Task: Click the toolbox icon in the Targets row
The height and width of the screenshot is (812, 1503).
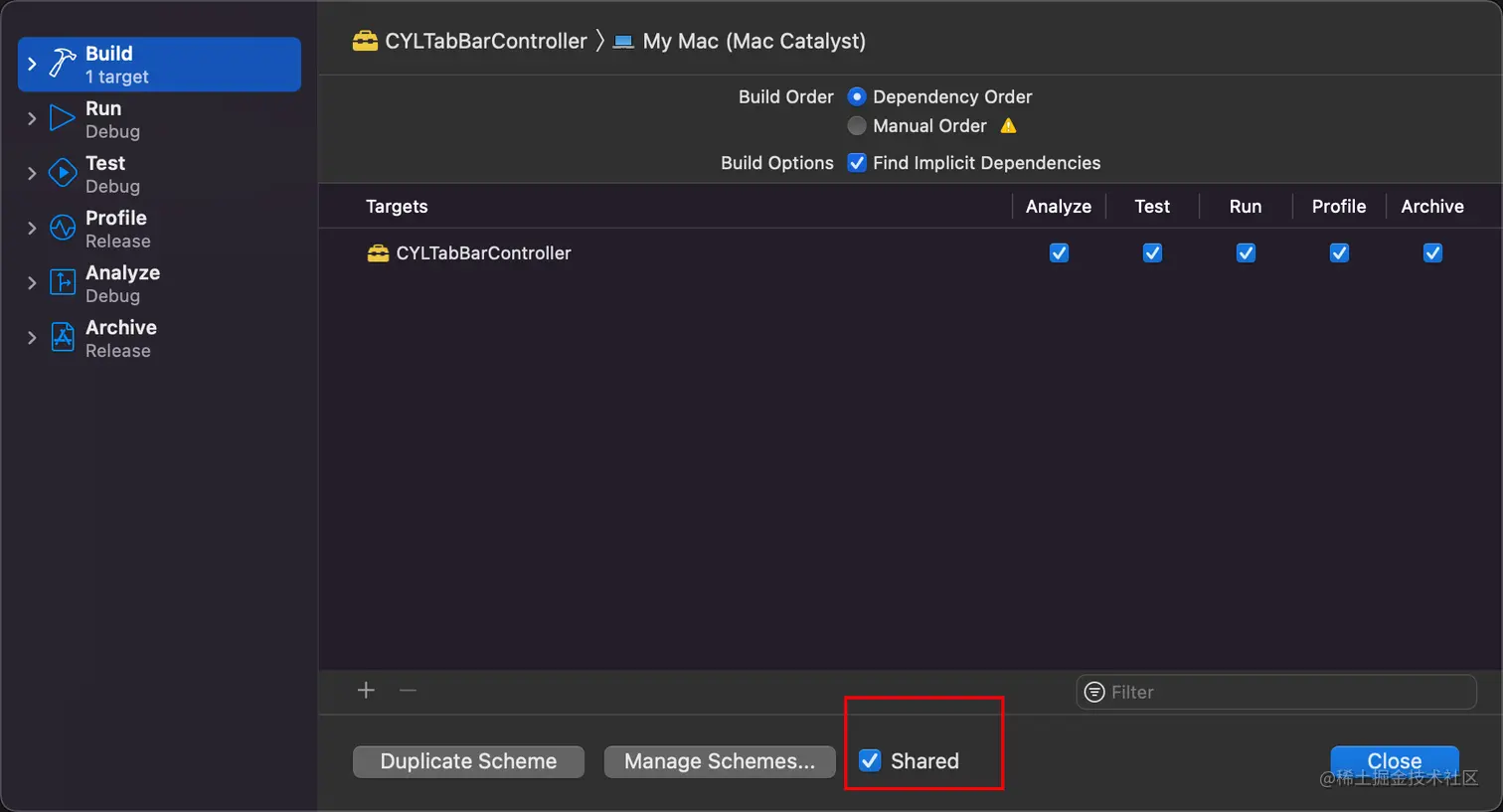Action: click(378, 253)
